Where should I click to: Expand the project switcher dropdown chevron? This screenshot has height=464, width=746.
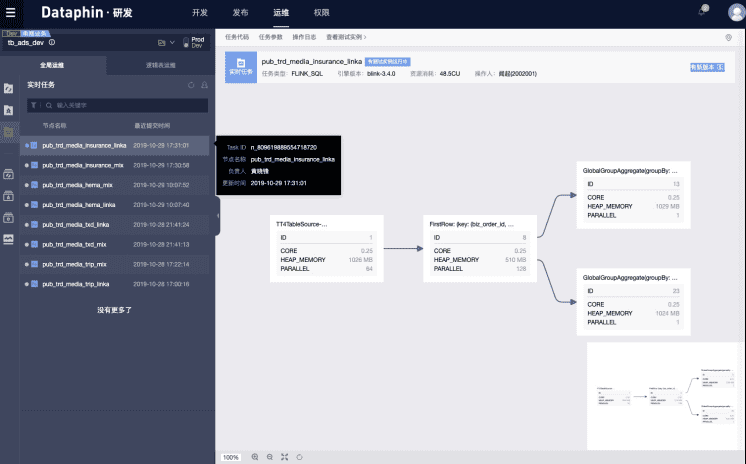(172, 42)
